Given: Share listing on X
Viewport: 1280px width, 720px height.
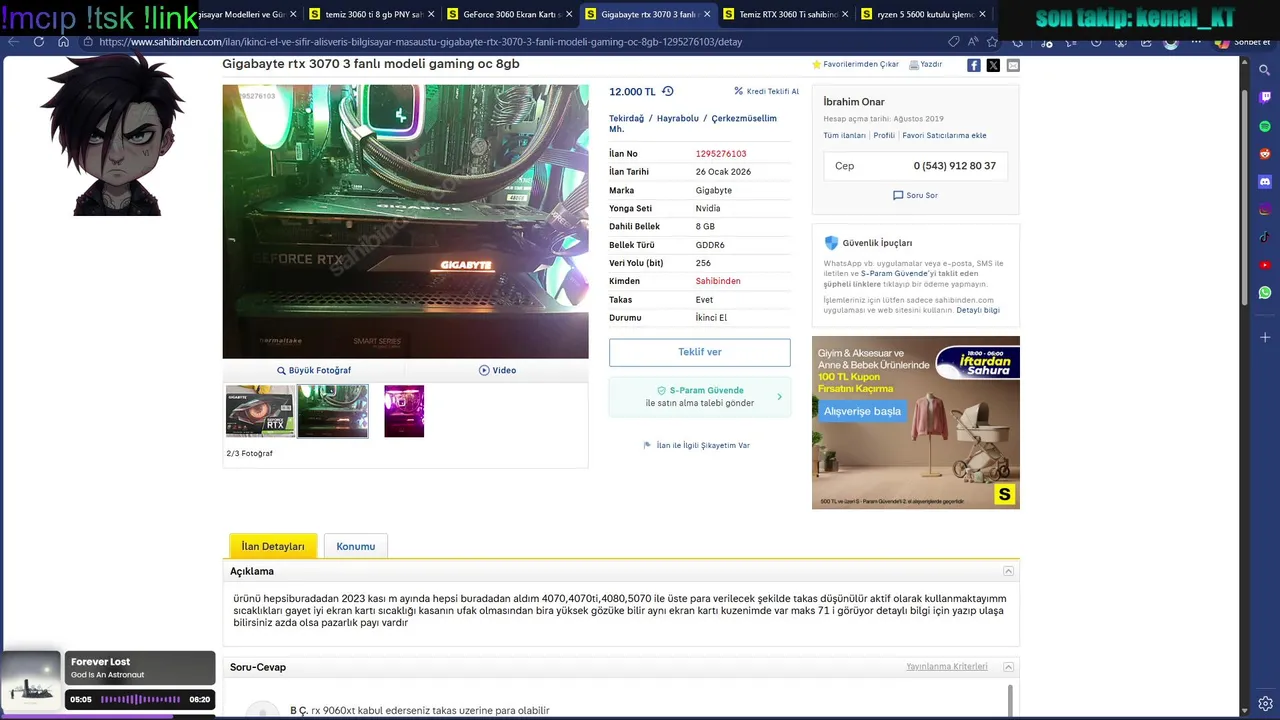Looking at the screenshot, I should point(993,65).
